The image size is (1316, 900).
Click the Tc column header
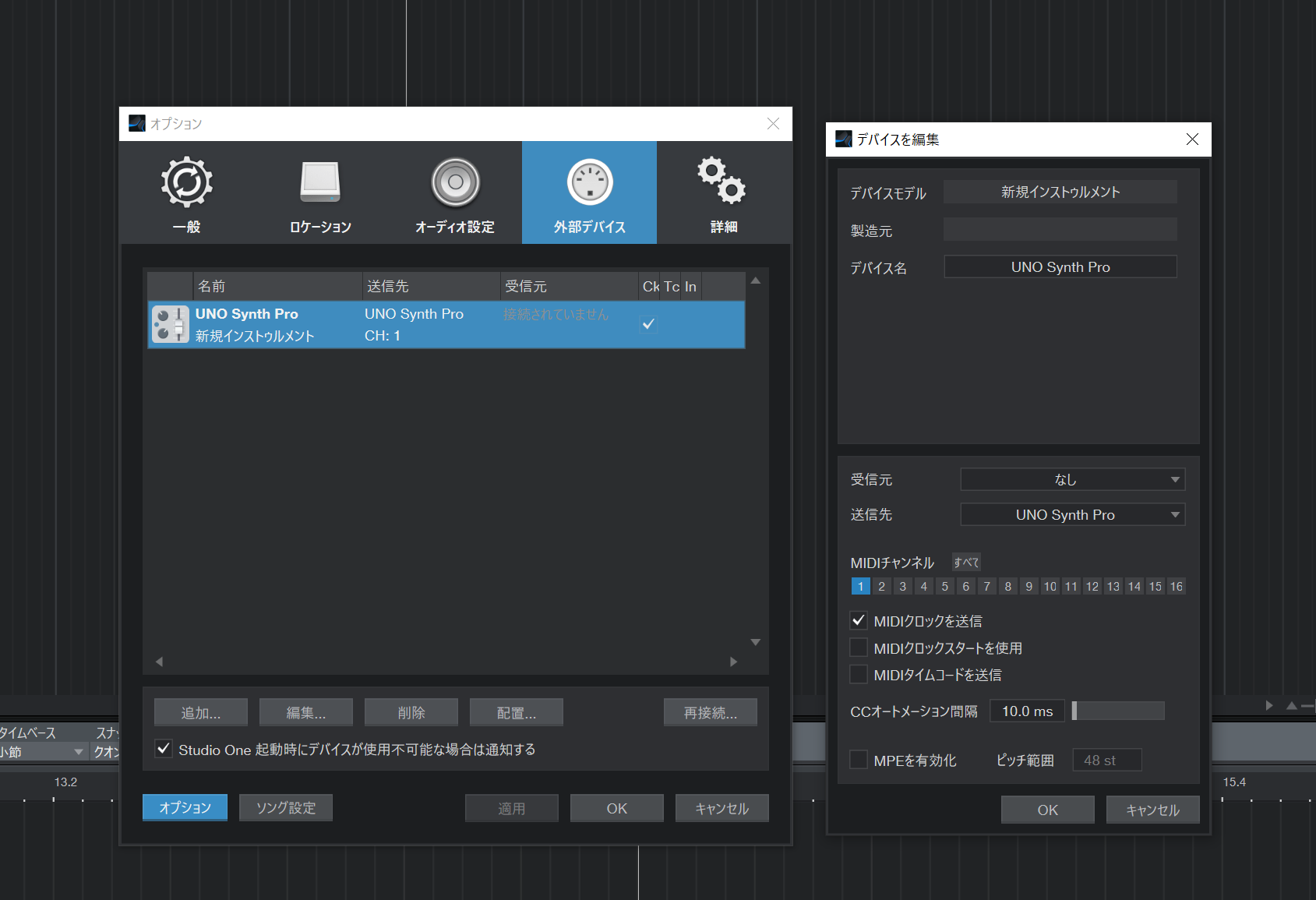point(671,286)
